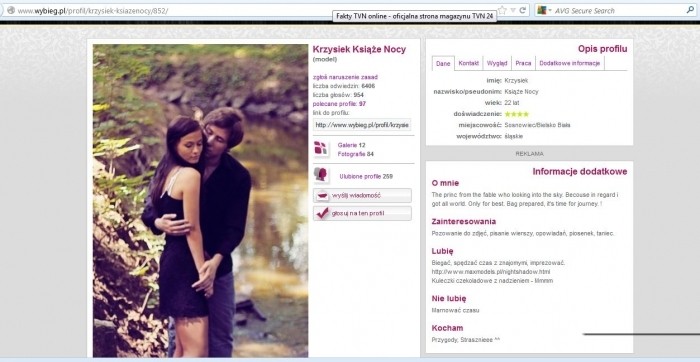Image resolution: width=700 pixels, height=362 pixels.
Task: Click zgłoś naruszenie zasad link
Action: point(346,77)
